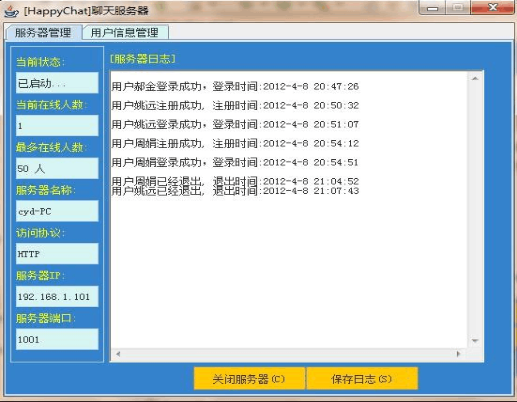
Task: Minimize the HappyChat server window
Action: pyautogui.click(x=432, y=7)
